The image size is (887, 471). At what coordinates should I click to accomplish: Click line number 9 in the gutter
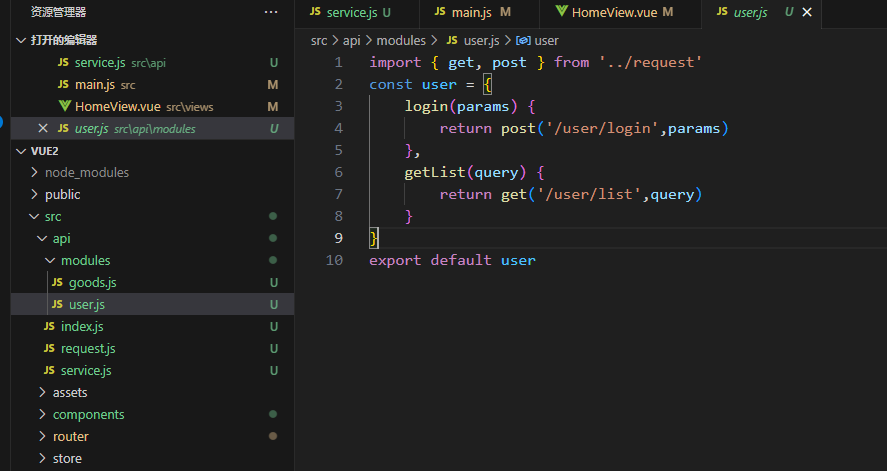338,238
